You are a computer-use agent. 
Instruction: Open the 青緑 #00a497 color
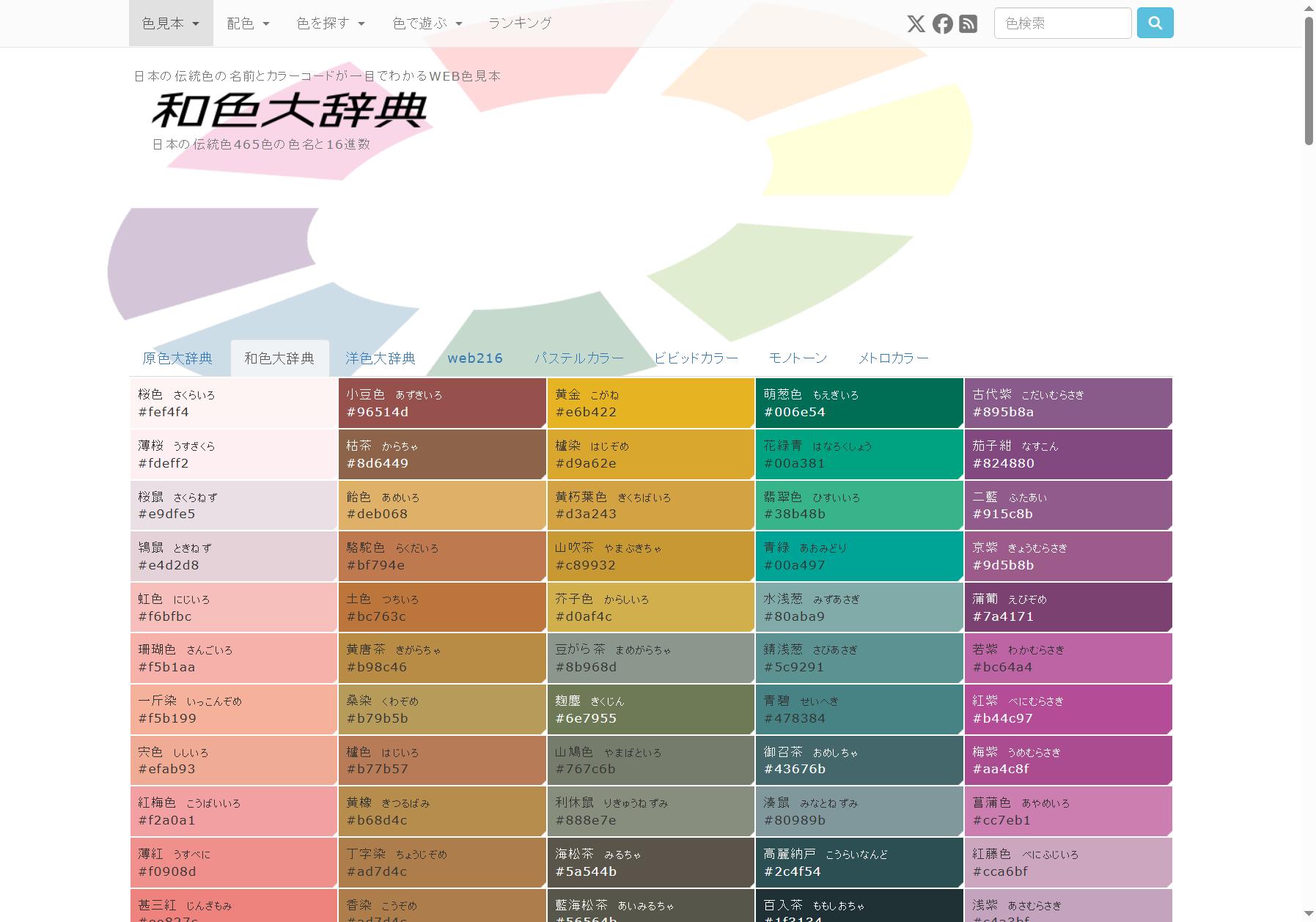click(859, 556)
